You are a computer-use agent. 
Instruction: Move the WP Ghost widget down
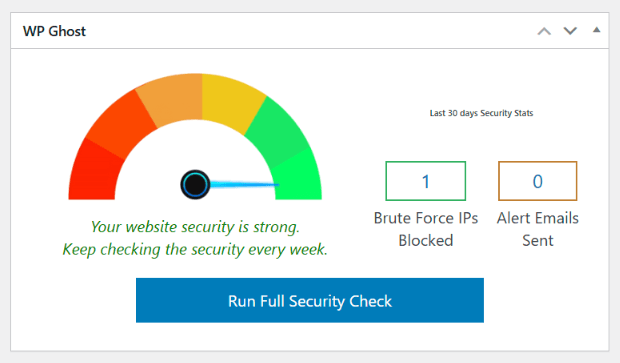click(x=570, y=31)
